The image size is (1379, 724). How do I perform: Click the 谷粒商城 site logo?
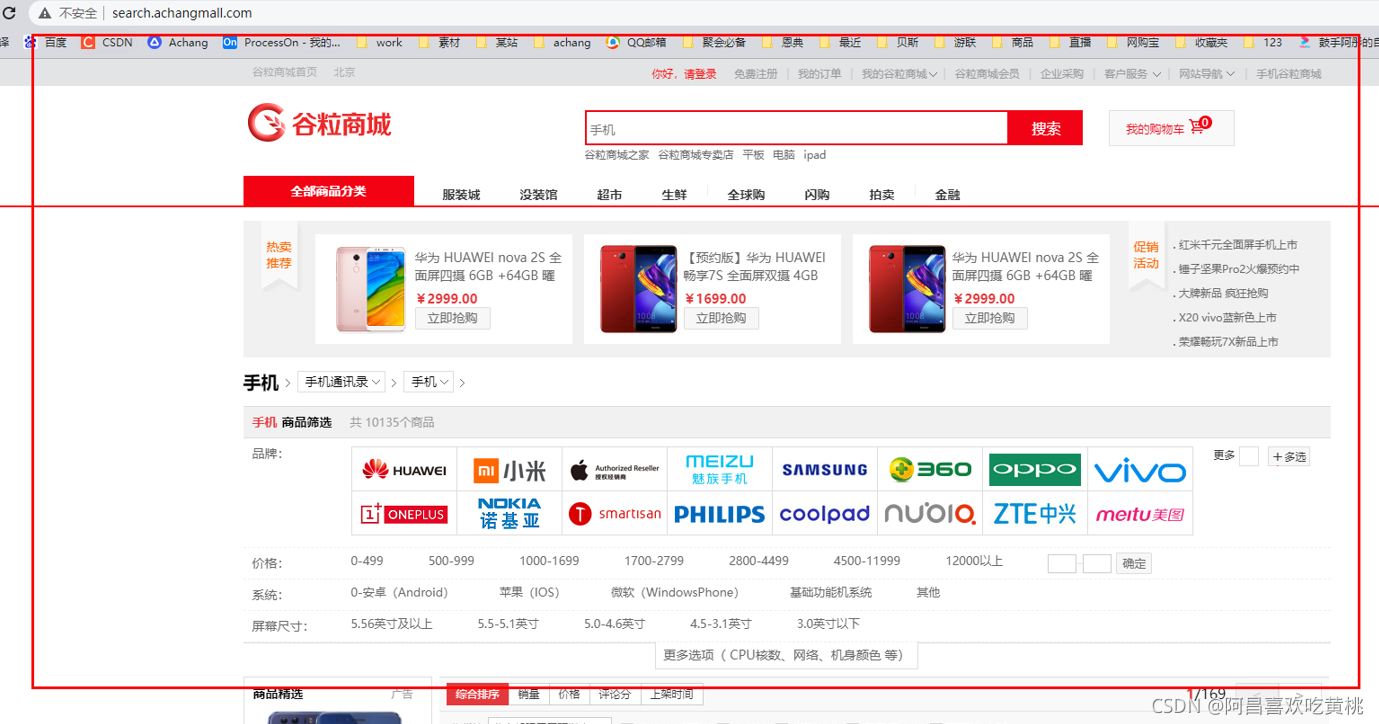319,124
